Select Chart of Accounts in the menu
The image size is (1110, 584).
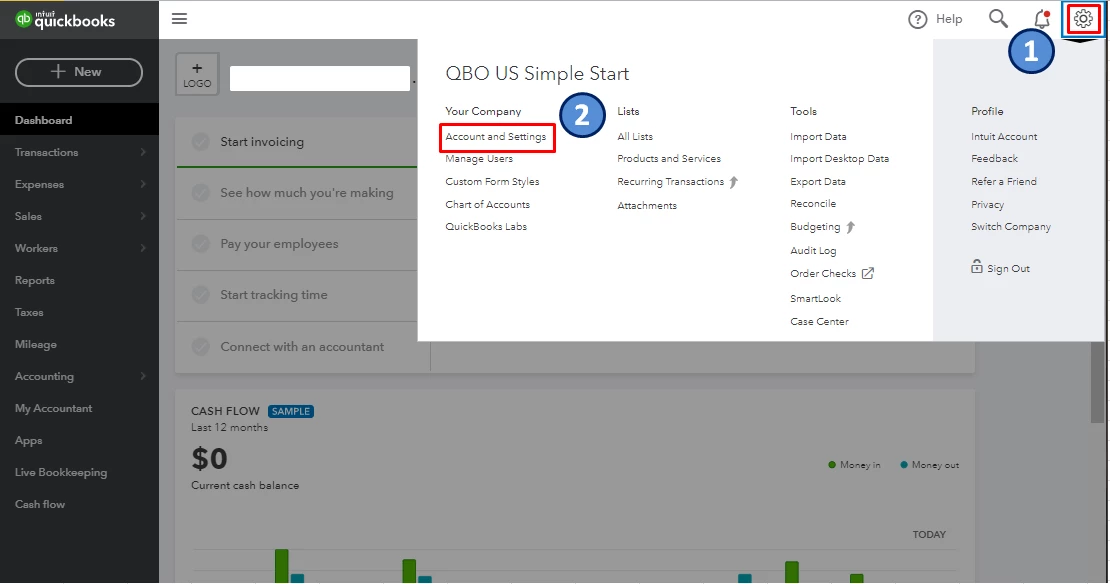(x=487, y=205)
